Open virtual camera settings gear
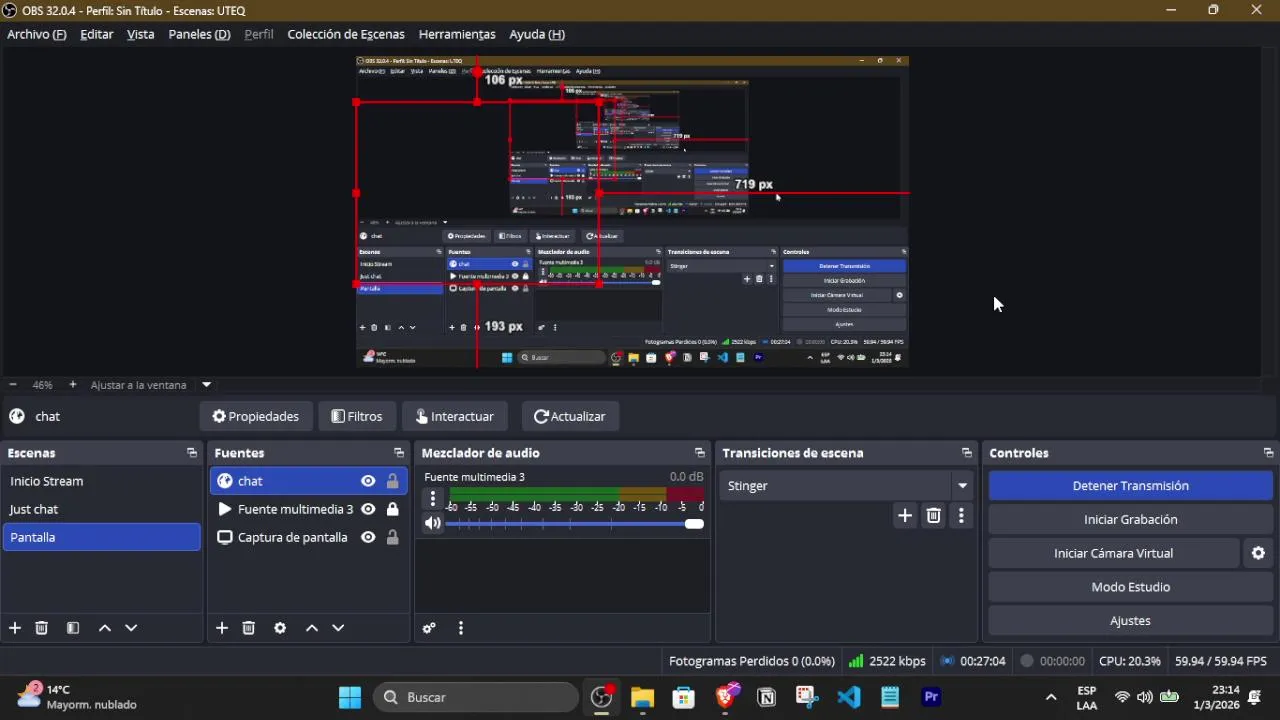Screen dimensions: 1280x720 (1259, 553)
